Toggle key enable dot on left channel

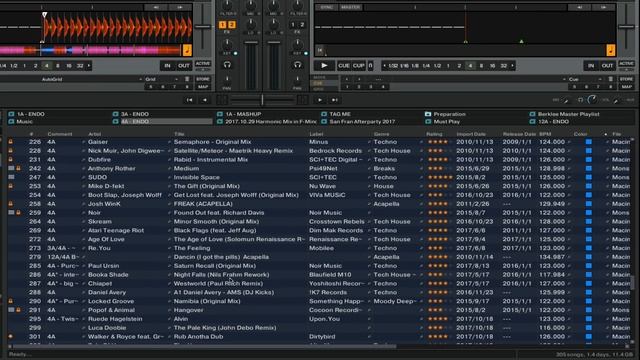[x=236, y=53]
